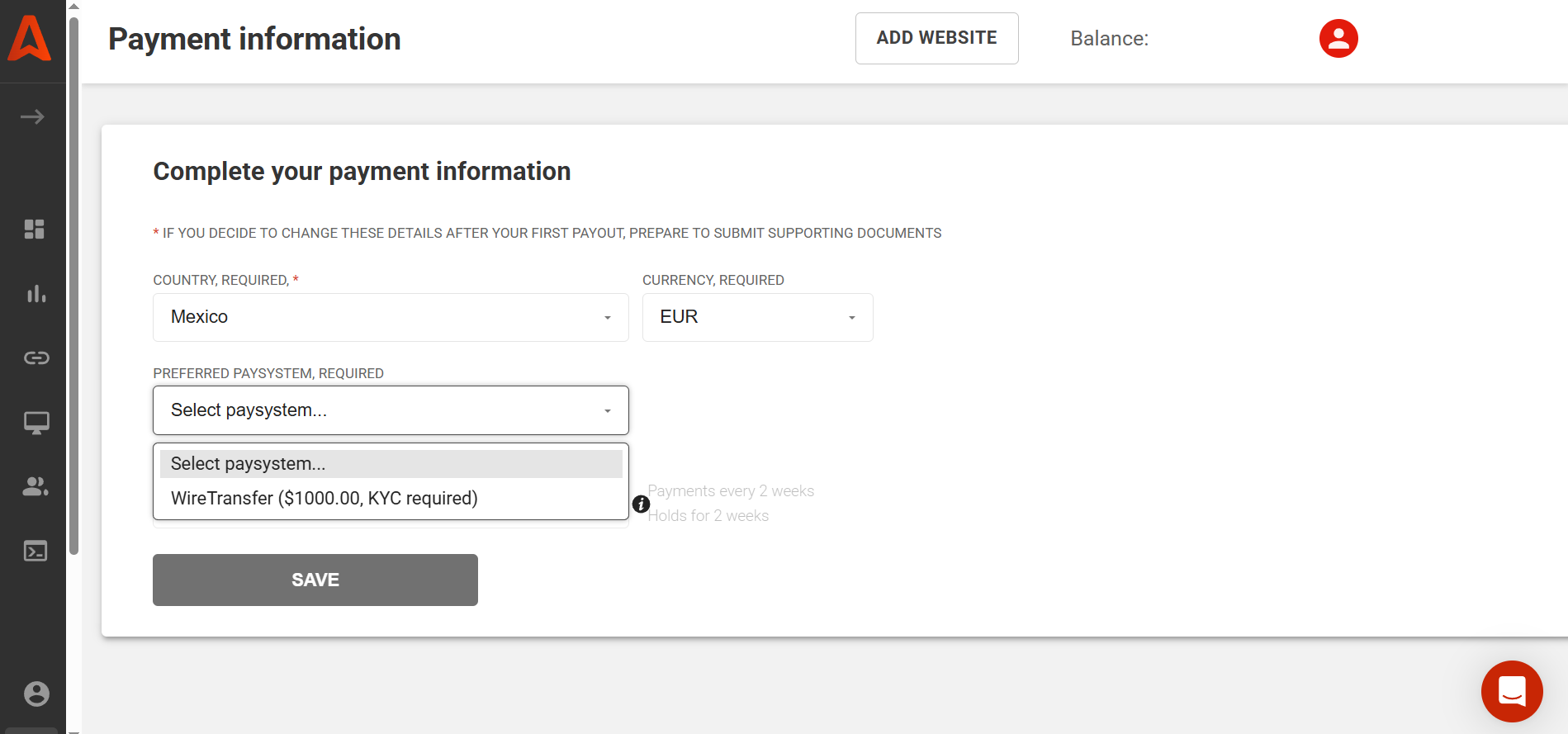Click the Payment information page title
This screenshot has height=734, width=1568.
pos(254,39)
